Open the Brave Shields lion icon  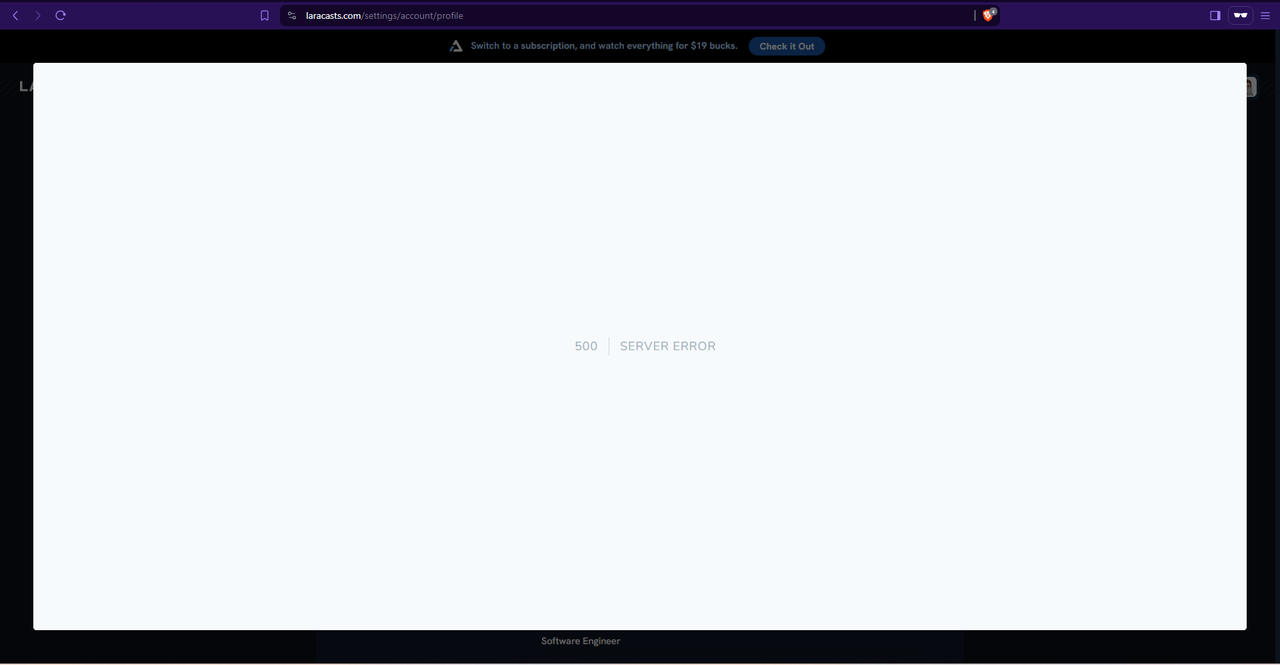pos(988,15)
